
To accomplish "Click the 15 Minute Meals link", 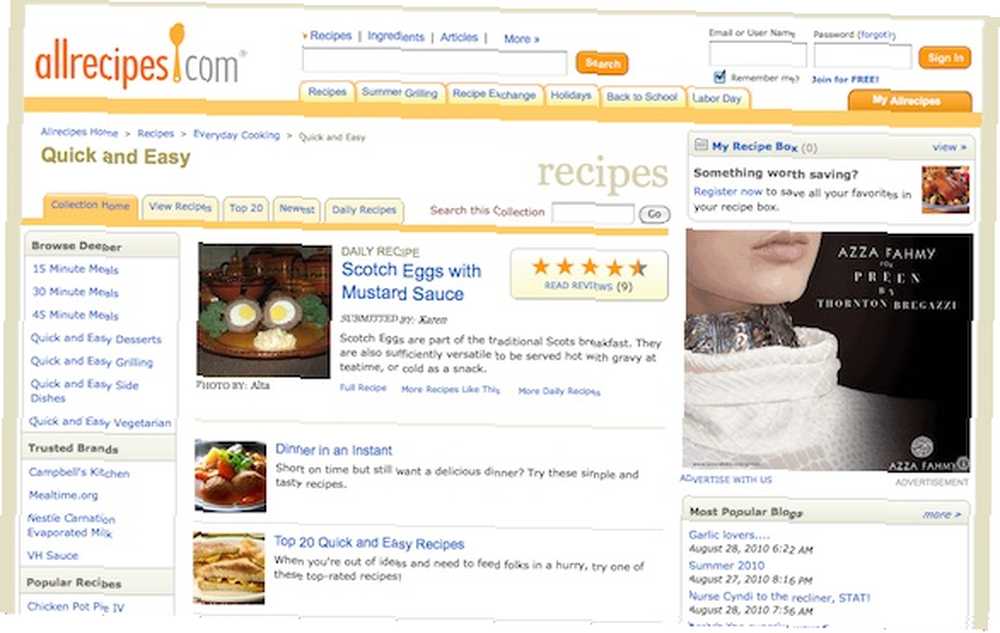I will click(75, 269).
